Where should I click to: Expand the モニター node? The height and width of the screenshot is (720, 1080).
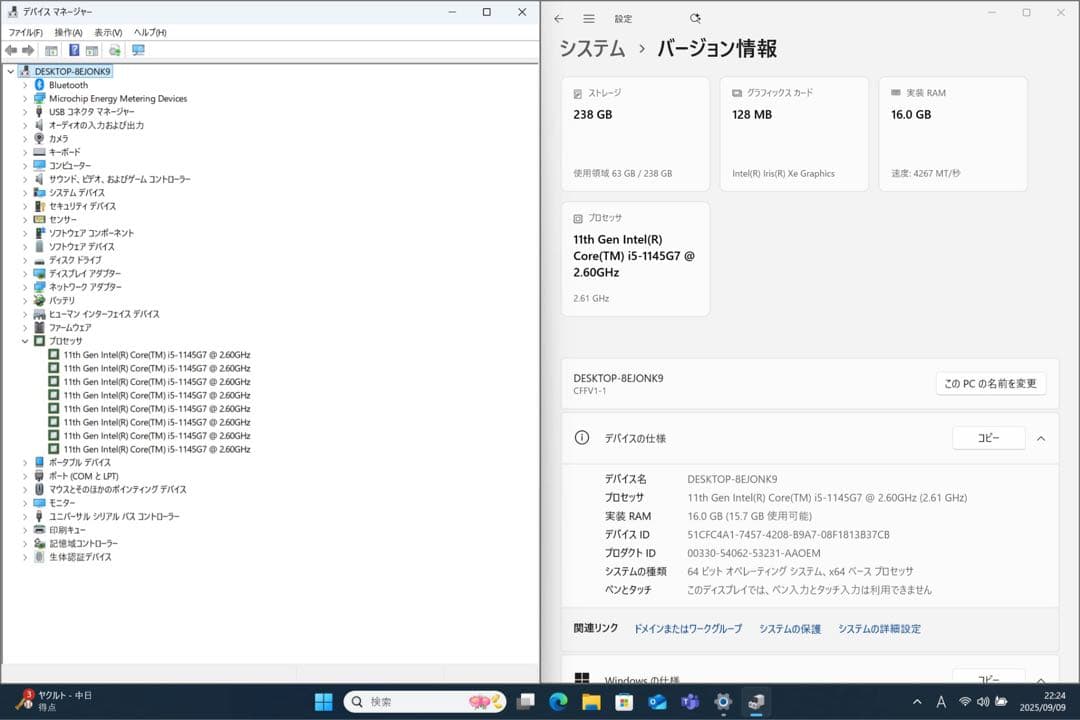(25, 503)
